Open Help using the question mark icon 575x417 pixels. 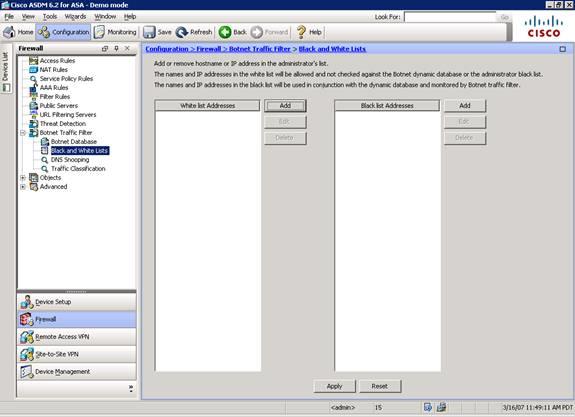pyautogui.click(x=301, y=32)
